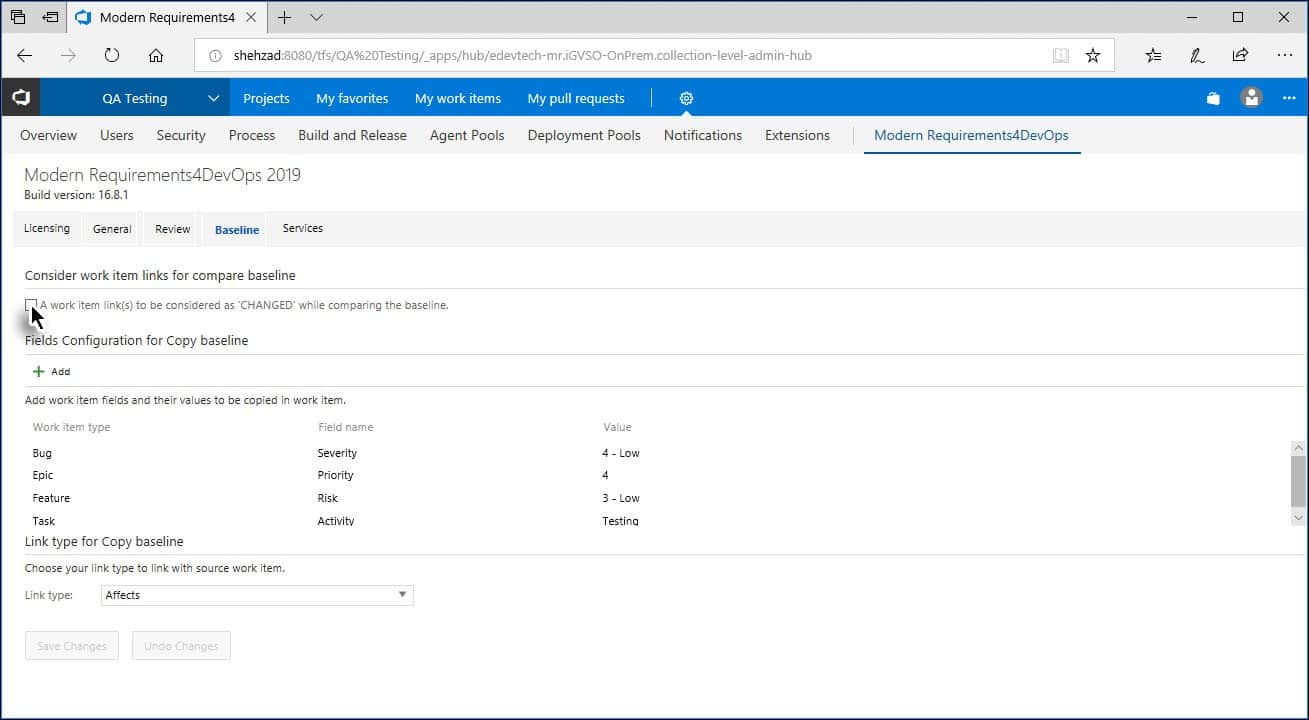This screenshot has width=1309, height=720.
Task: Open browser settings and more menu
Action: (1284, 56)
